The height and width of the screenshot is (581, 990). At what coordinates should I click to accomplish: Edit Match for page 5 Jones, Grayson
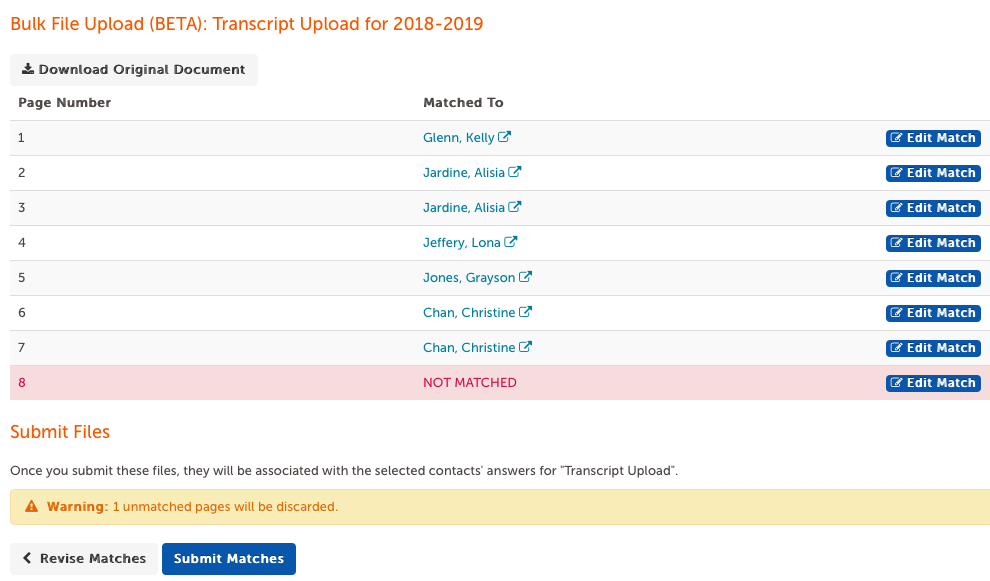(933, 278)
